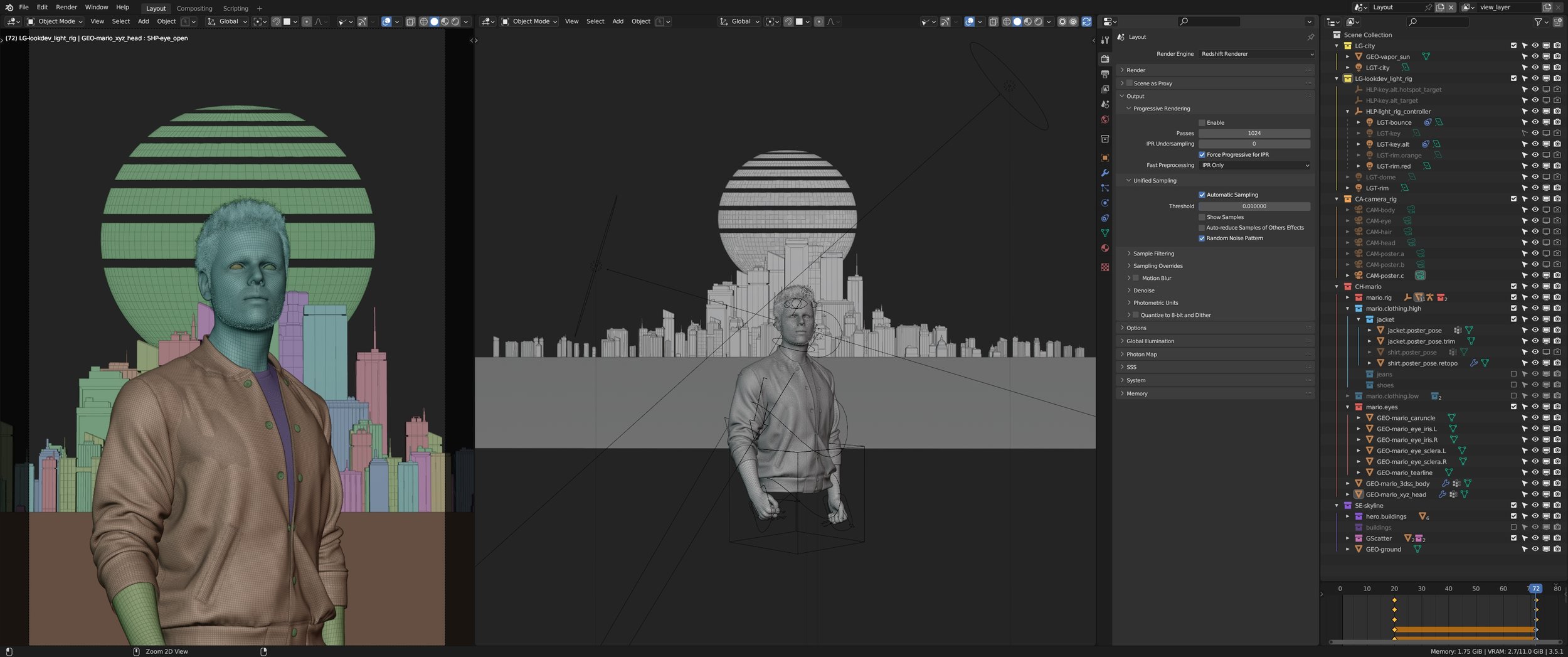Switch to the Scripting workspace tab
The image size is (1568, 657).
236,8
